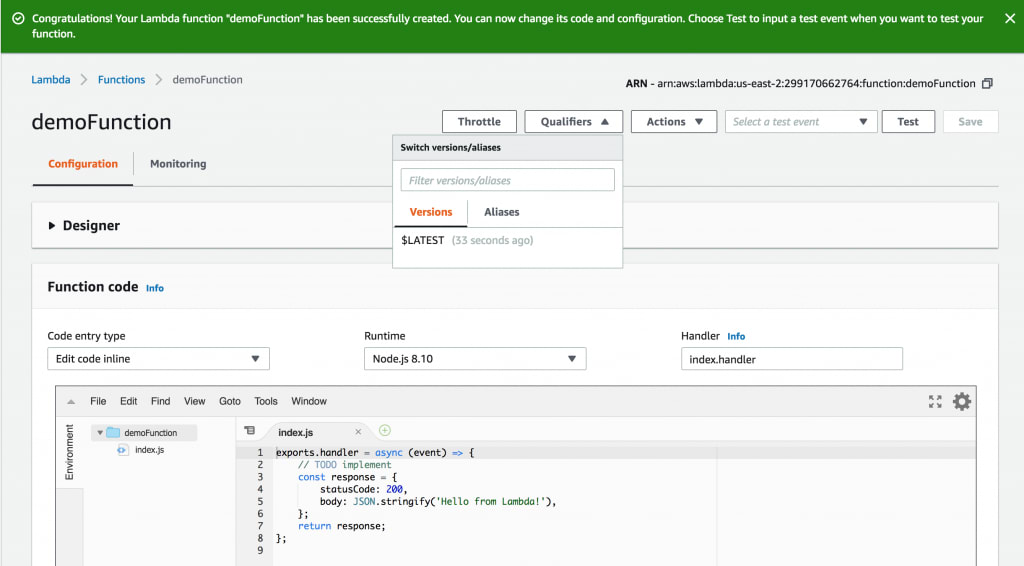Click the Save button
Image resolution: width=1024 pixels, height=566 pixels.
[x=970, y=121]
